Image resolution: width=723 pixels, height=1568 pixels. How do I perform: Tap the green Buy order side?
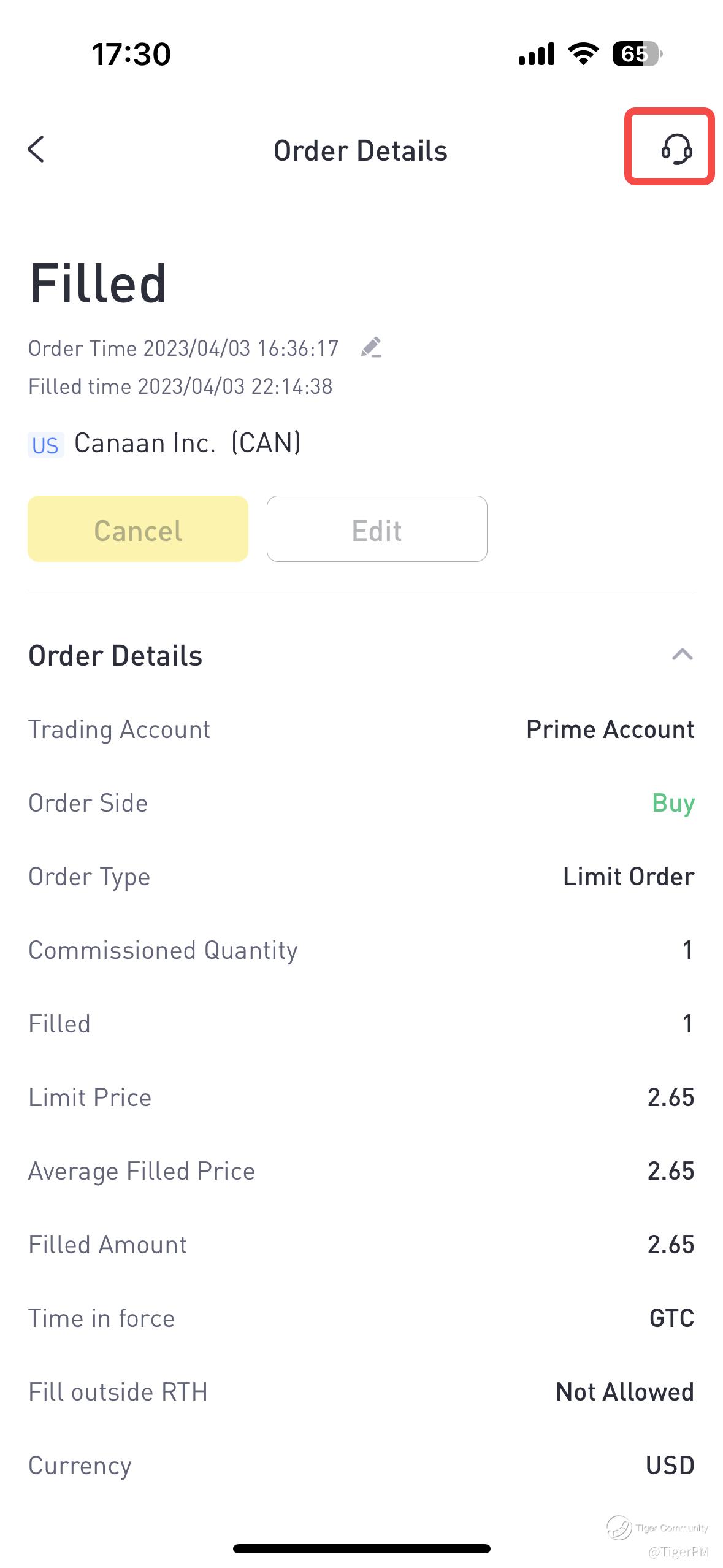click(x=673, y=803)
